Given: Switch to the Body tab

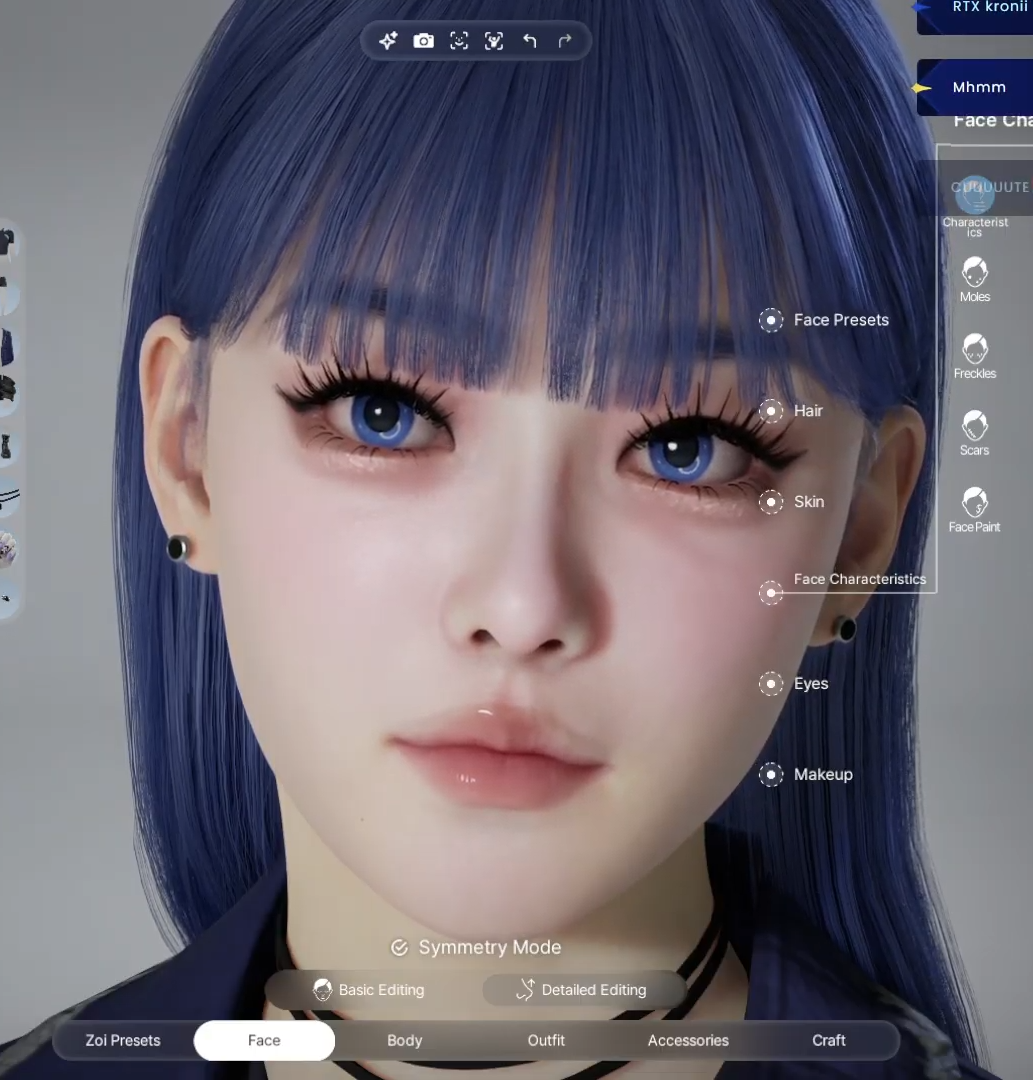Looking at the screenshot, I should click(x=405, y=1040).
